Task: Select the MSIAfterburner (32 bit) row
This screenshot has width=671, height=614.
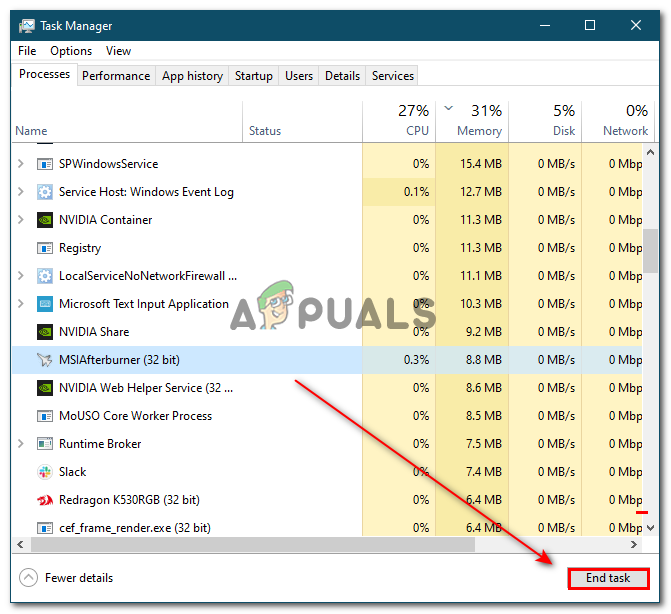Action: [327, 360]
